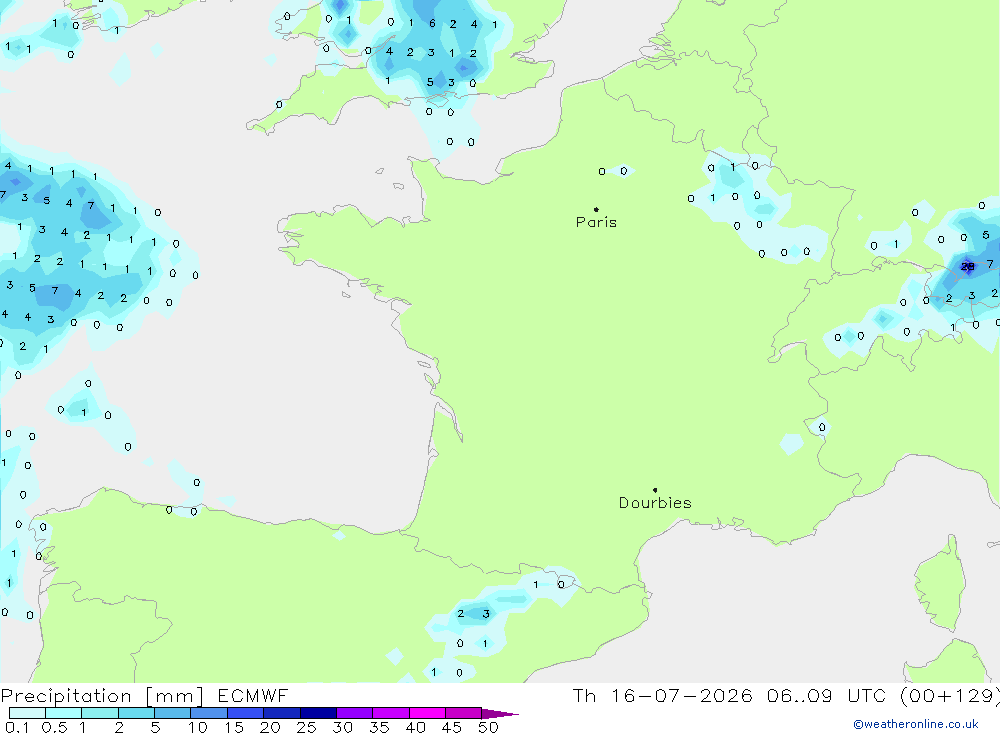Click the legend arrow tip past 50
The height and width of the screenshot is (733, 1000).
coord(501,713)
